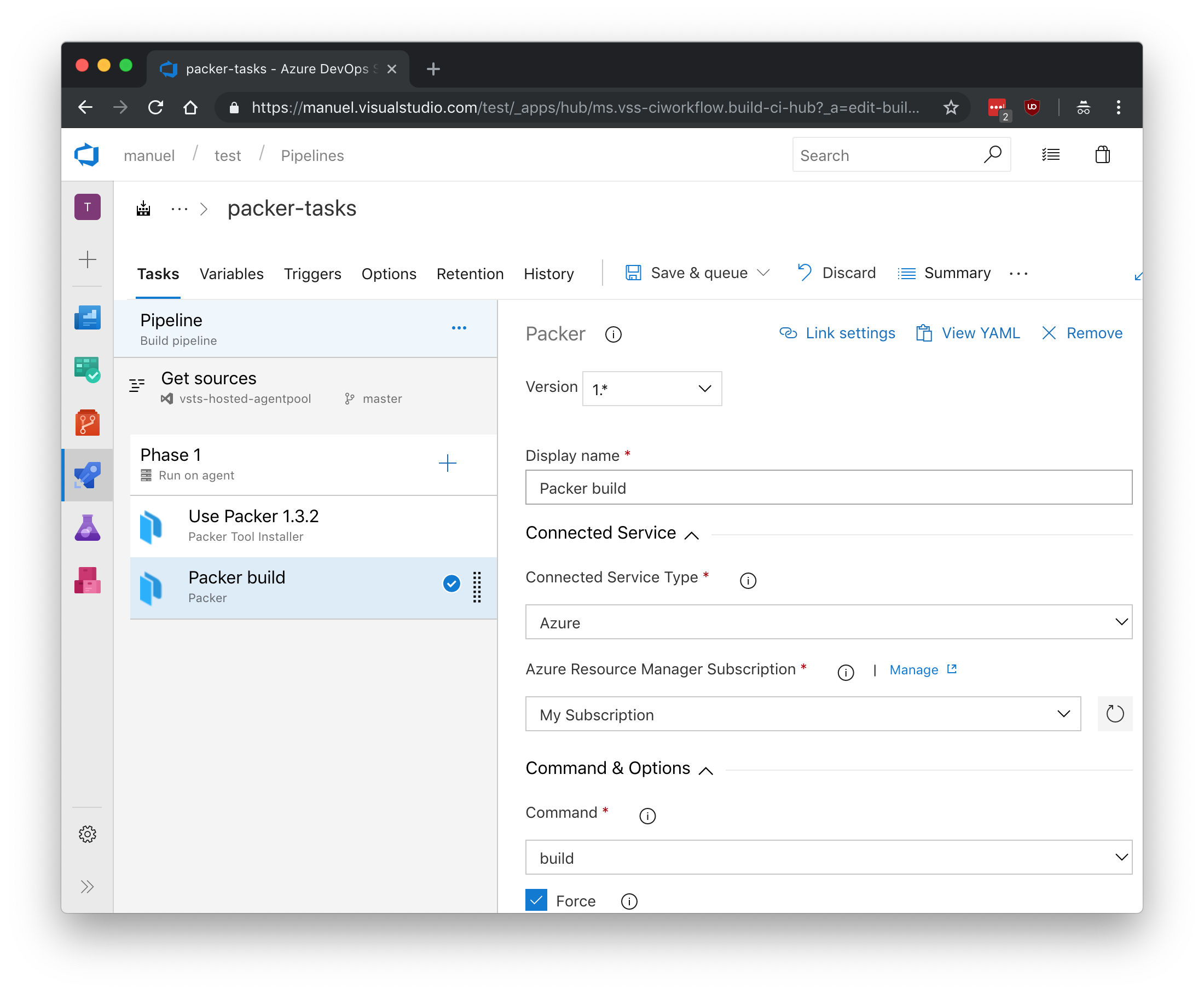Open Azure Repos from the sidebar
This screenshot has height=994, width=1204.
[87, 423]
